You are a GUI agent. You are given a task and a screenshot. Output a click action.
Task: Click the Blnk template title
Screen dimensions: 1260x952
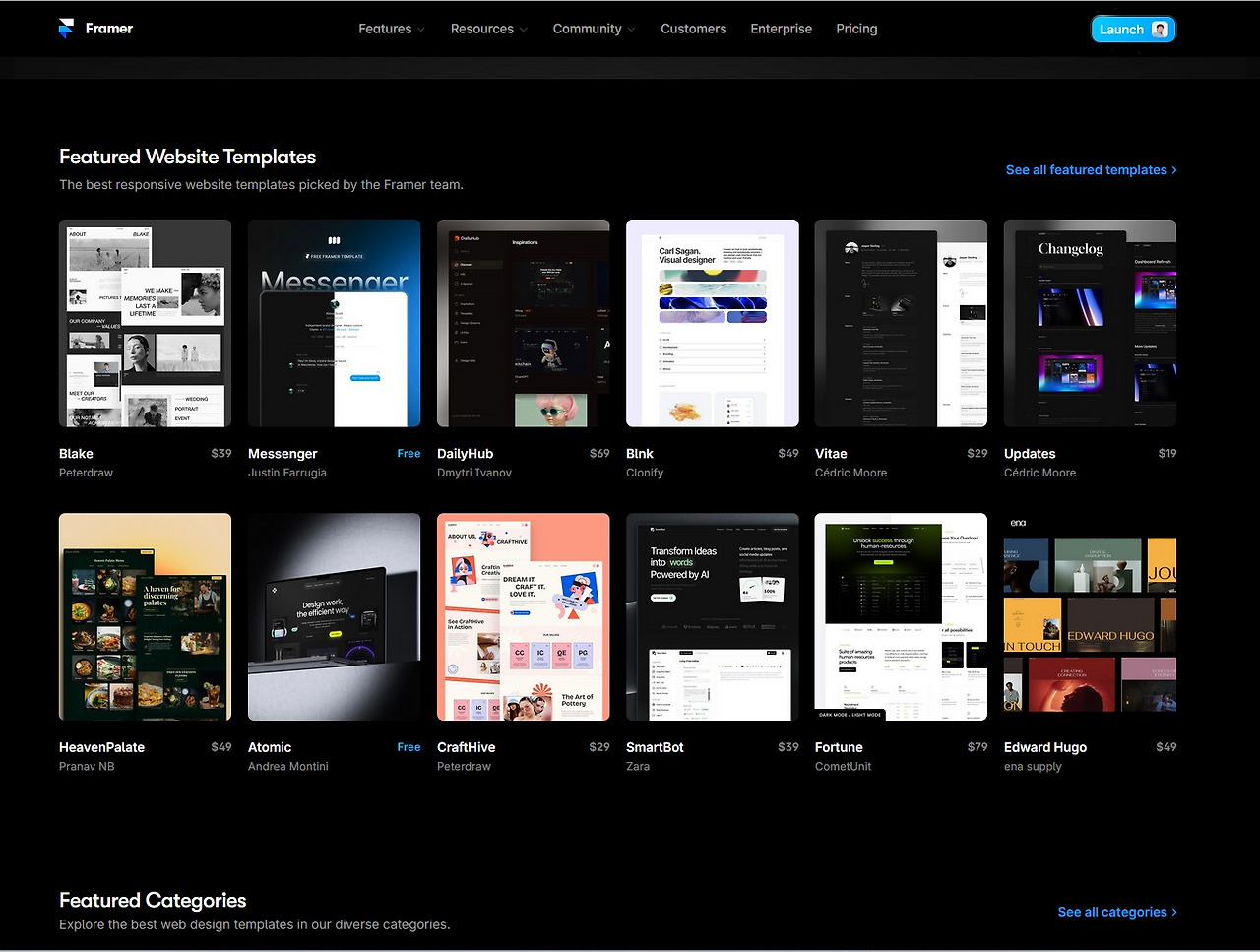(x=640, y=454)
